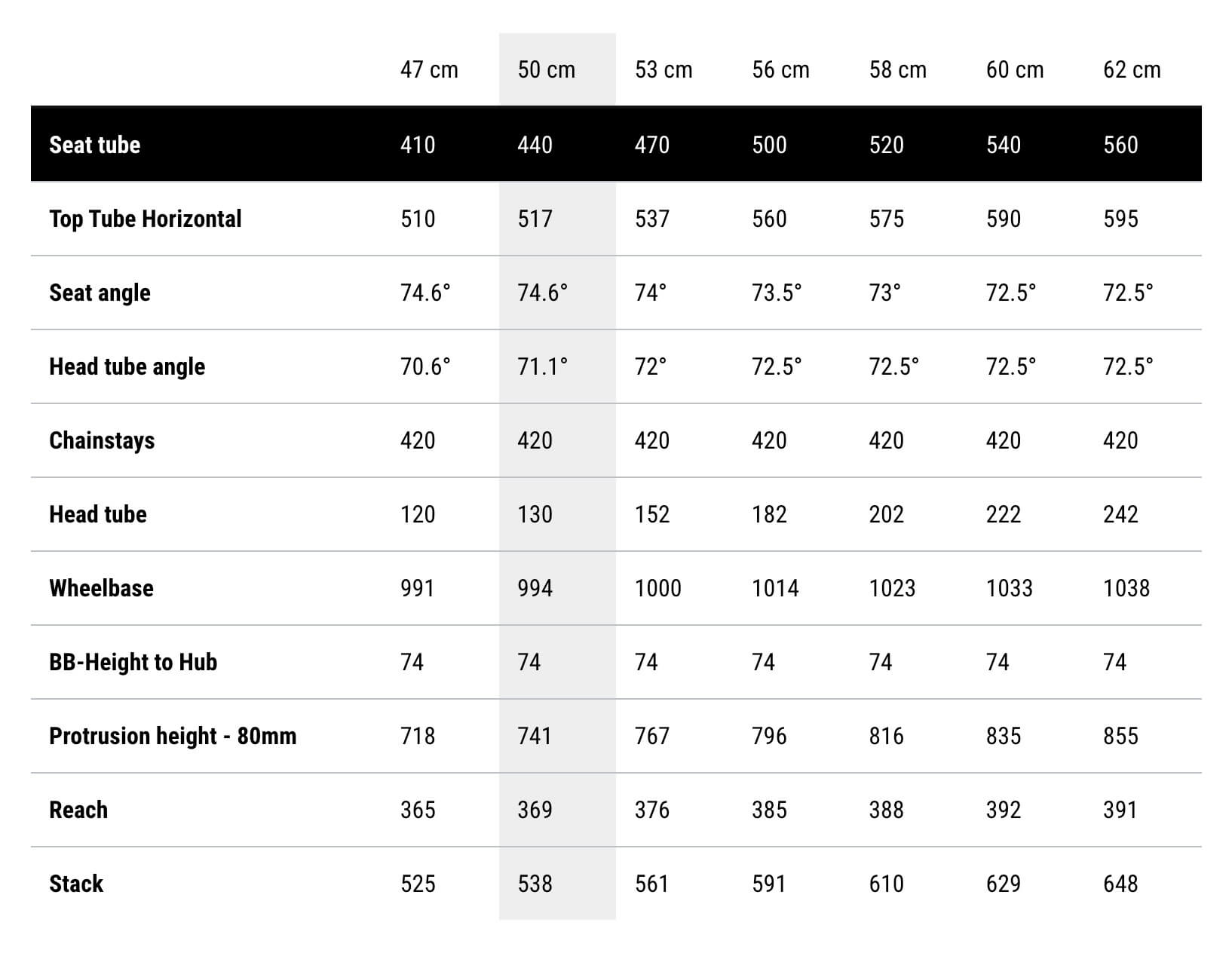Select the Reach row label
1232x956 pixels.
78,810
